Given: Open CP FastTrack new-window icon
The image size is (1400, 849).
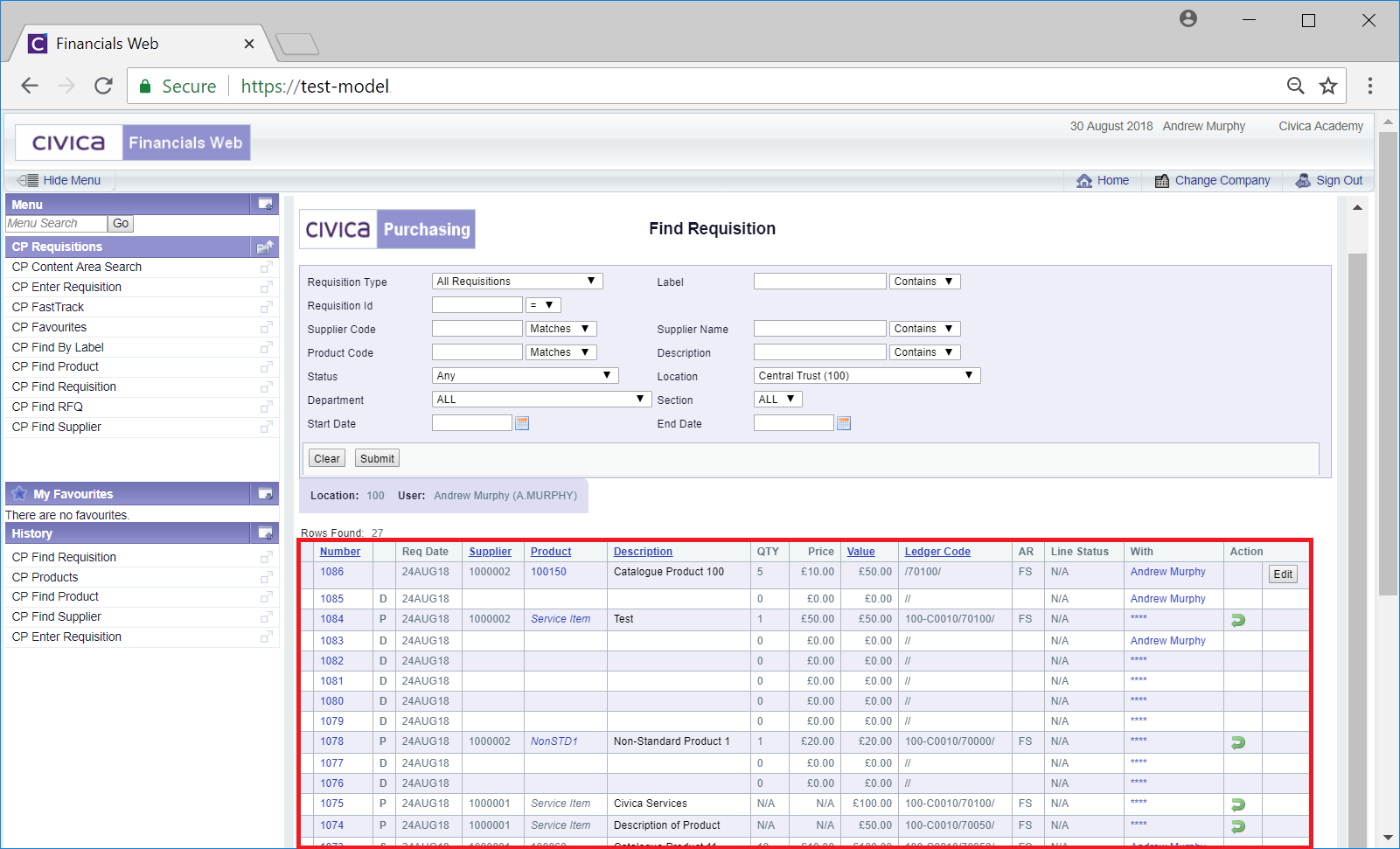Looking at the screenshot, I should pyautogui.click(x=267, y=307).
